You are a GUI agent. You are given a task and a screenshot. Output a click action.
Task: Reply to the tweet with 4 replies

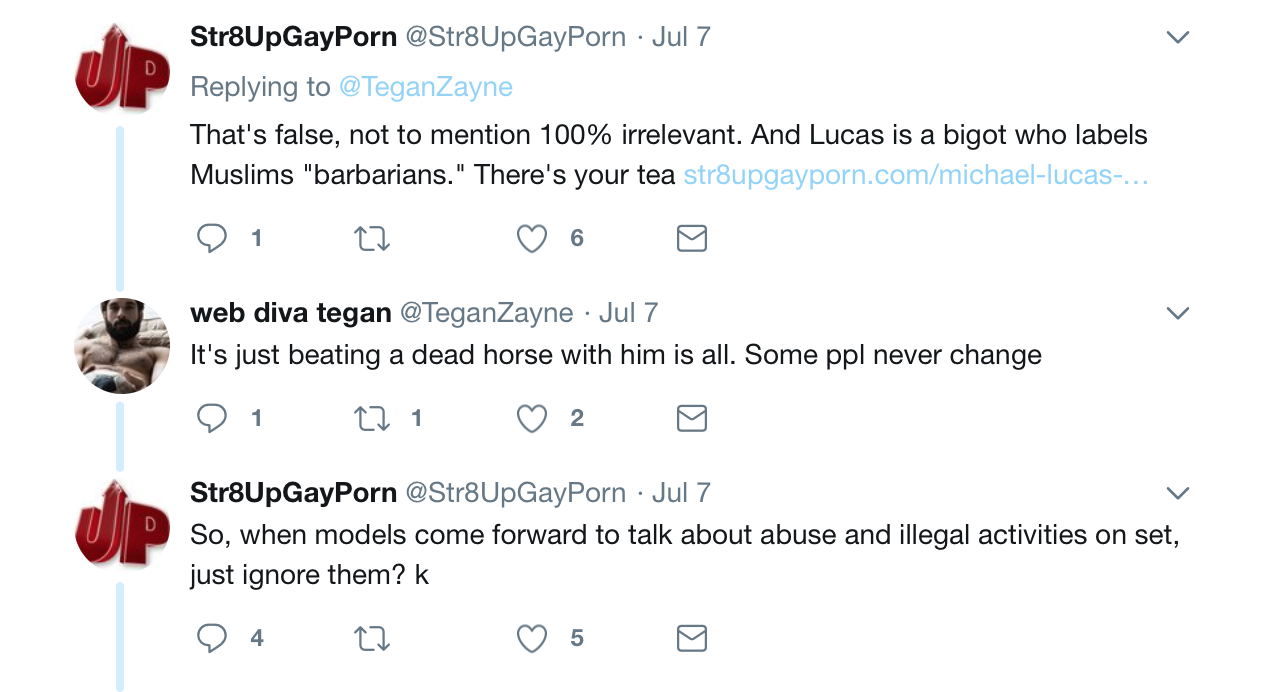tap(211, 638)
